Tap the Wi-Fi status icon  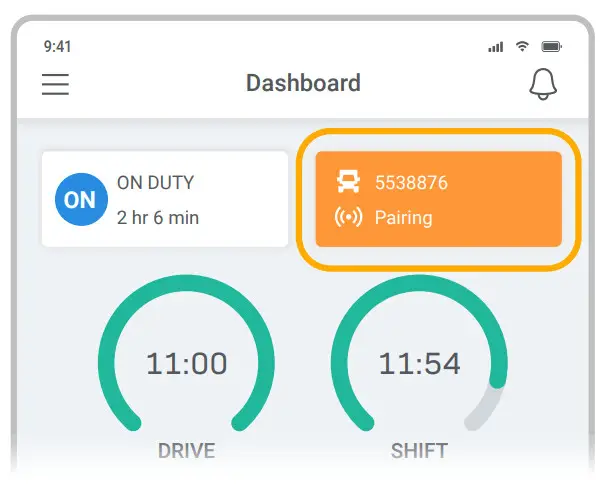tap(522, 46)
